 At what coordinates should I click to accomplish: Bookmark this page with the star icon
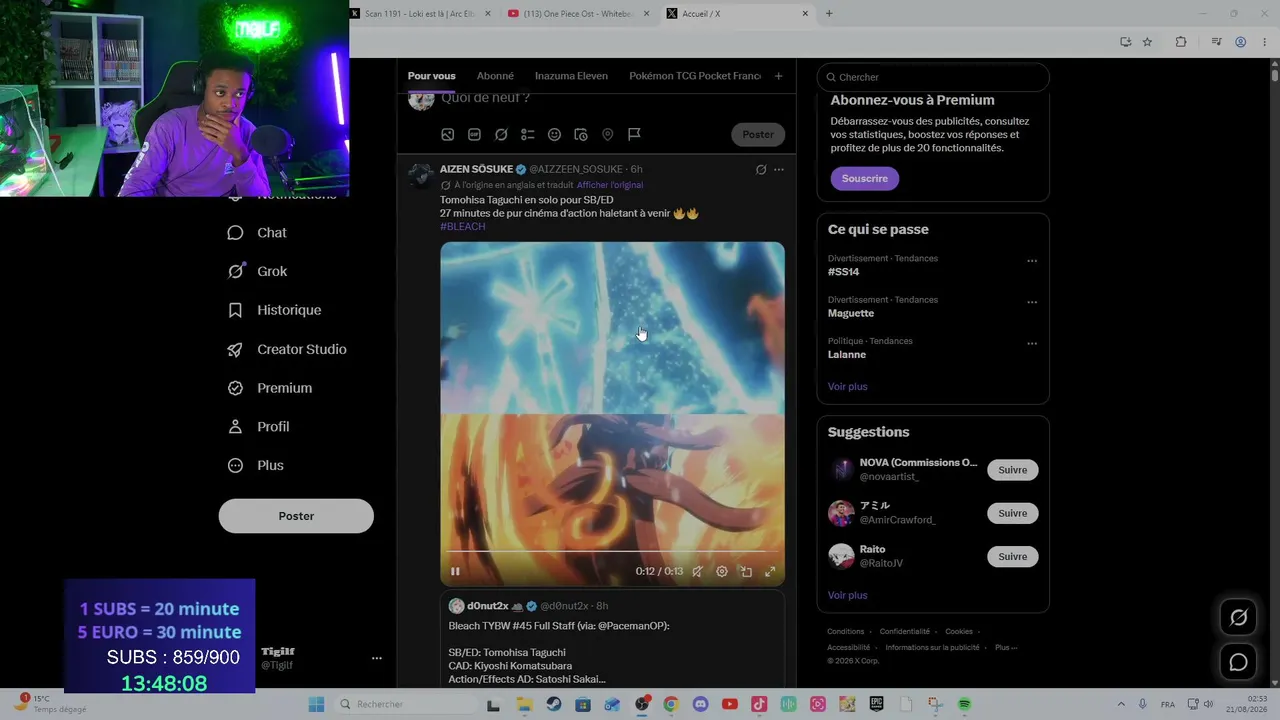coord(1147,42)
